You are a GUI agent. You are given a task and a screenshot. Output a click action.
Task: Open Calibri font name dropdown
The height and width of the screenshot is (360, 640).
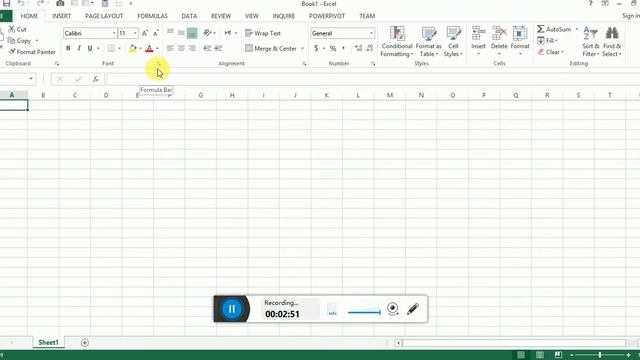114,33
